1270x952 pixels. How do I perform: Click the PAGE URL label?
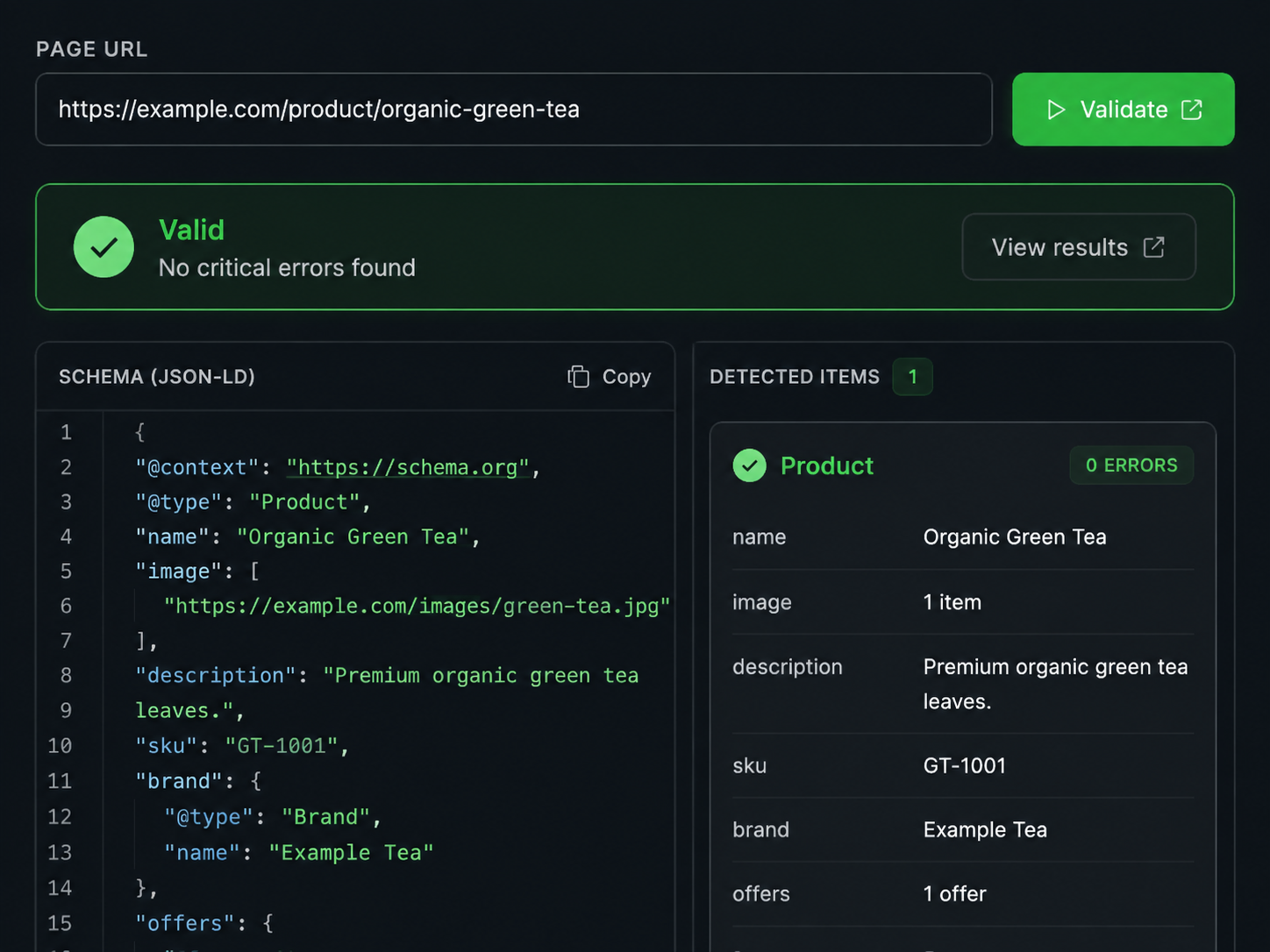[x=92, y=49]
